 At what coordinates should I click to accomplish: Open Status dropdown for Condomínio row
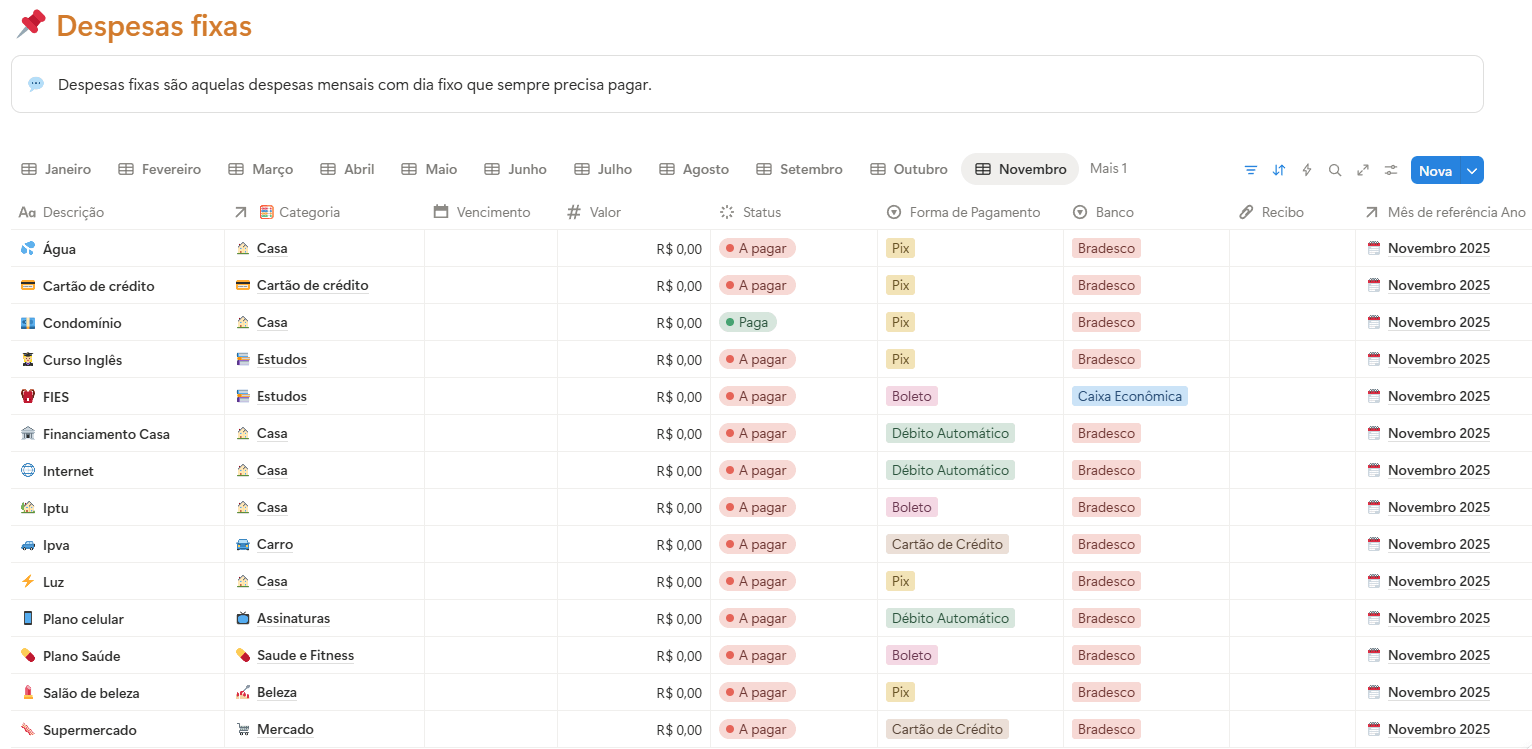(747, 322)
